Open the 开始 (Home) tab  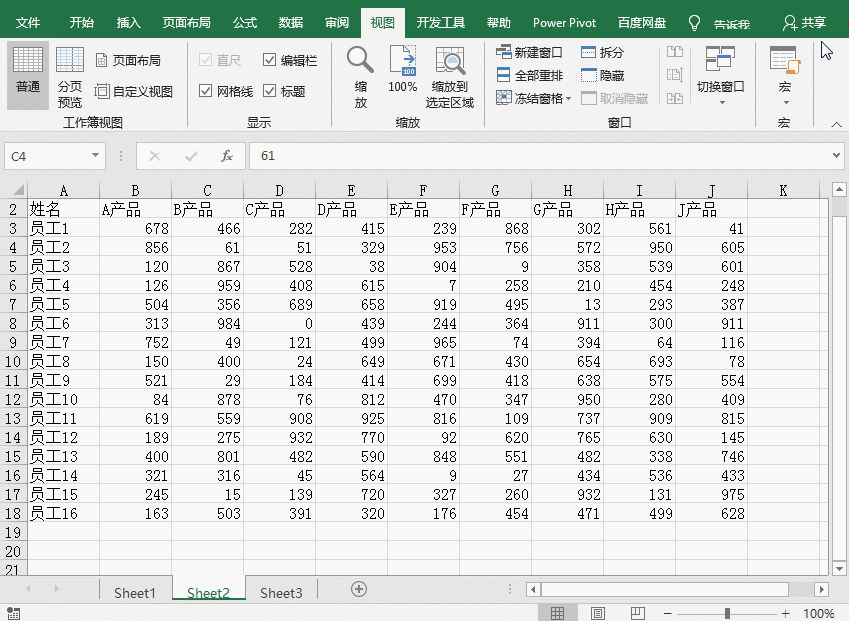[x=82, y=23]
